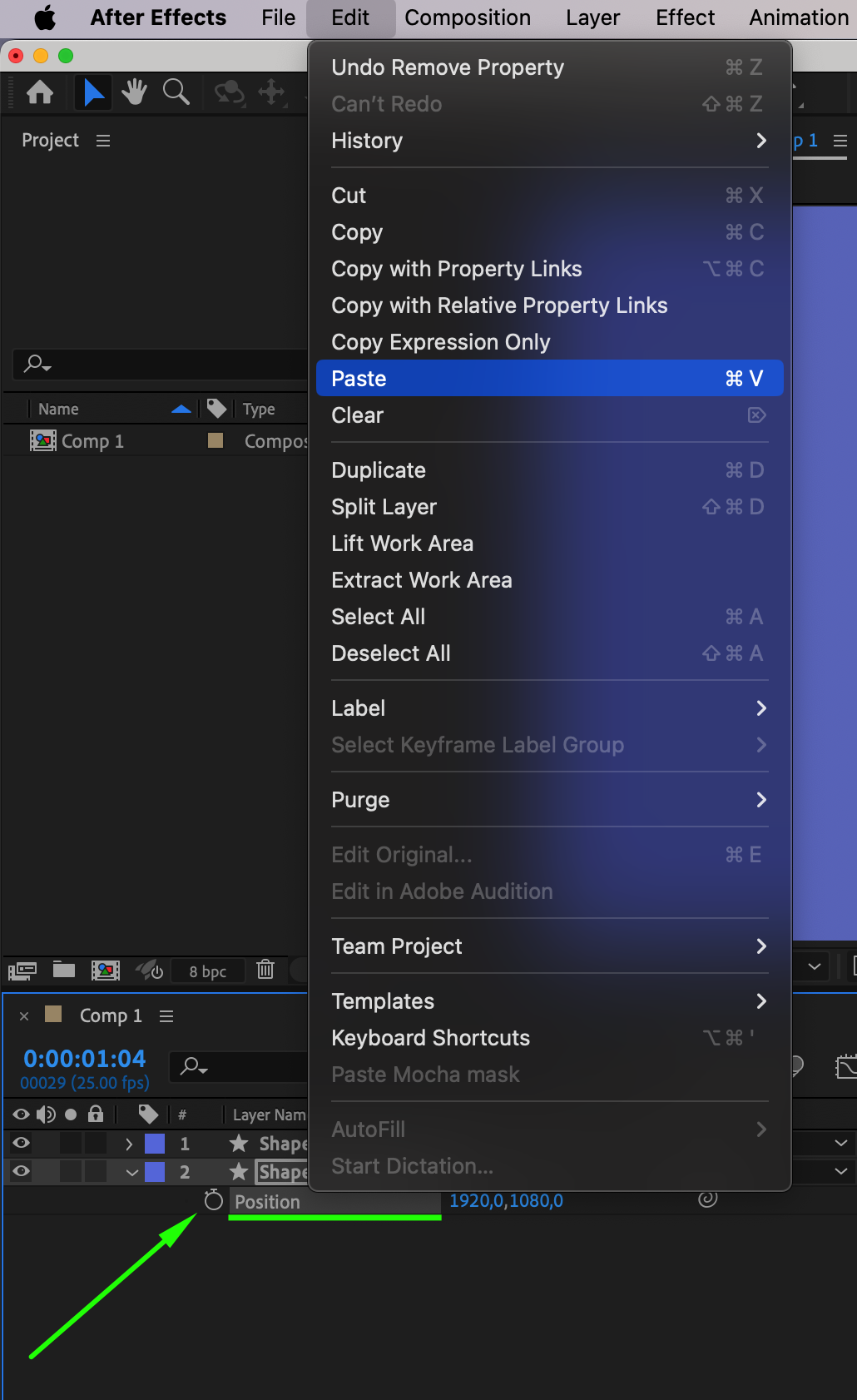Image resolution: width=857 pixels, height=1400 pixels.
Task: Click the Home icon in toolbar
Action: (40, 92)
